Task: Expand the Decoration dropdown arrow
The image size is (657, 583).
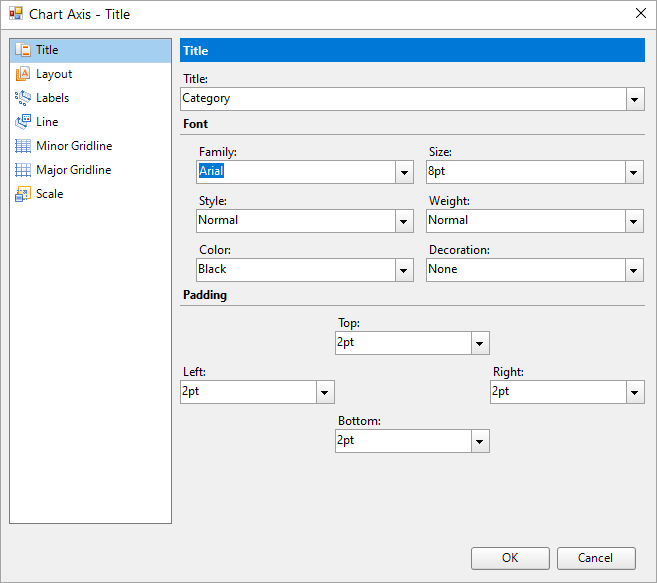Action: click(634, 270)
